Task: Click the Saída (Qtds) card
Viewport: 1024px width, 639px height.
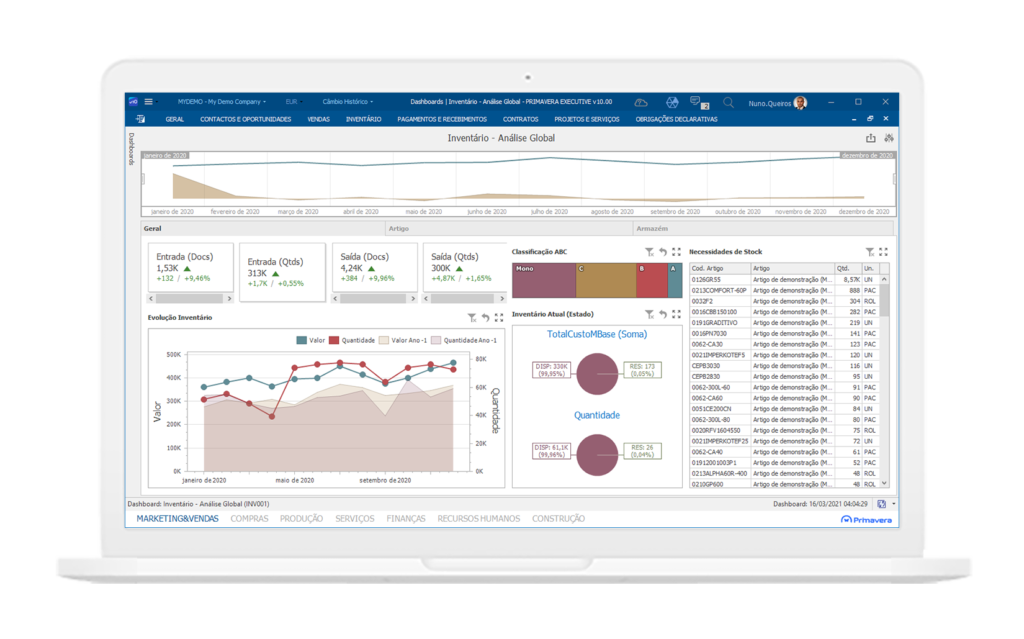Action: coord(464,267)
